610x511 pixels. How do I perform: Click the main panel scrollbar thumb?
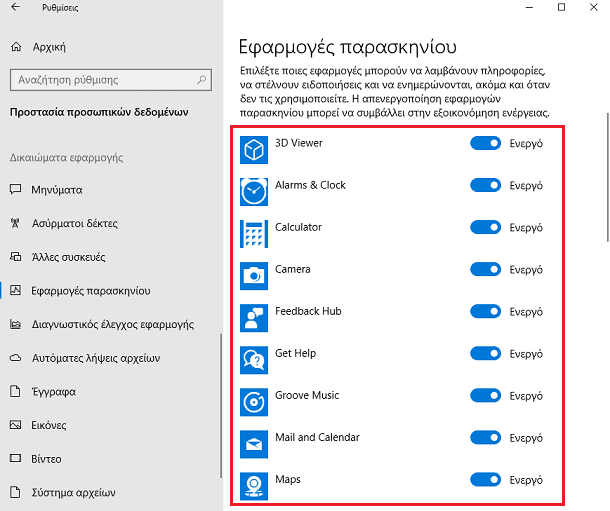[608, 177]
